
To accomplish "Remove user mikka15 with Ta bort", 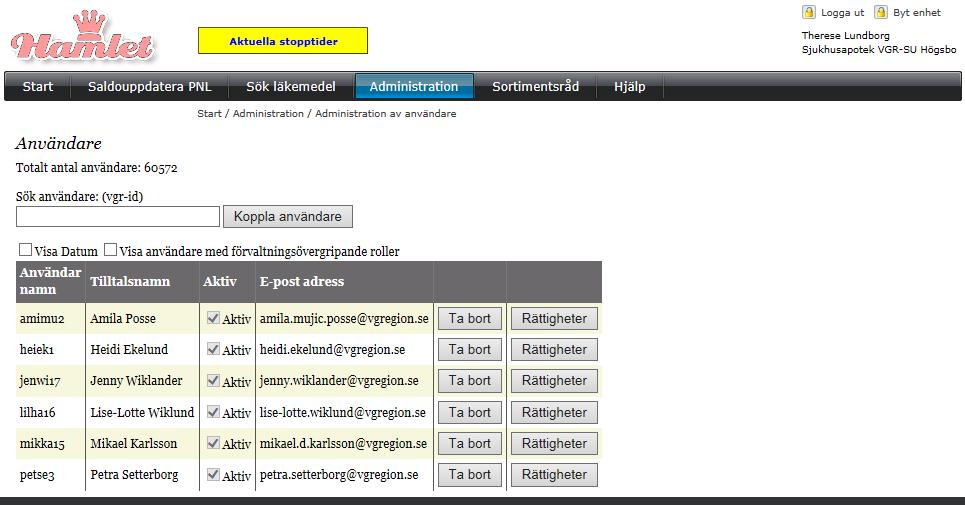I will tap(470, 443).
